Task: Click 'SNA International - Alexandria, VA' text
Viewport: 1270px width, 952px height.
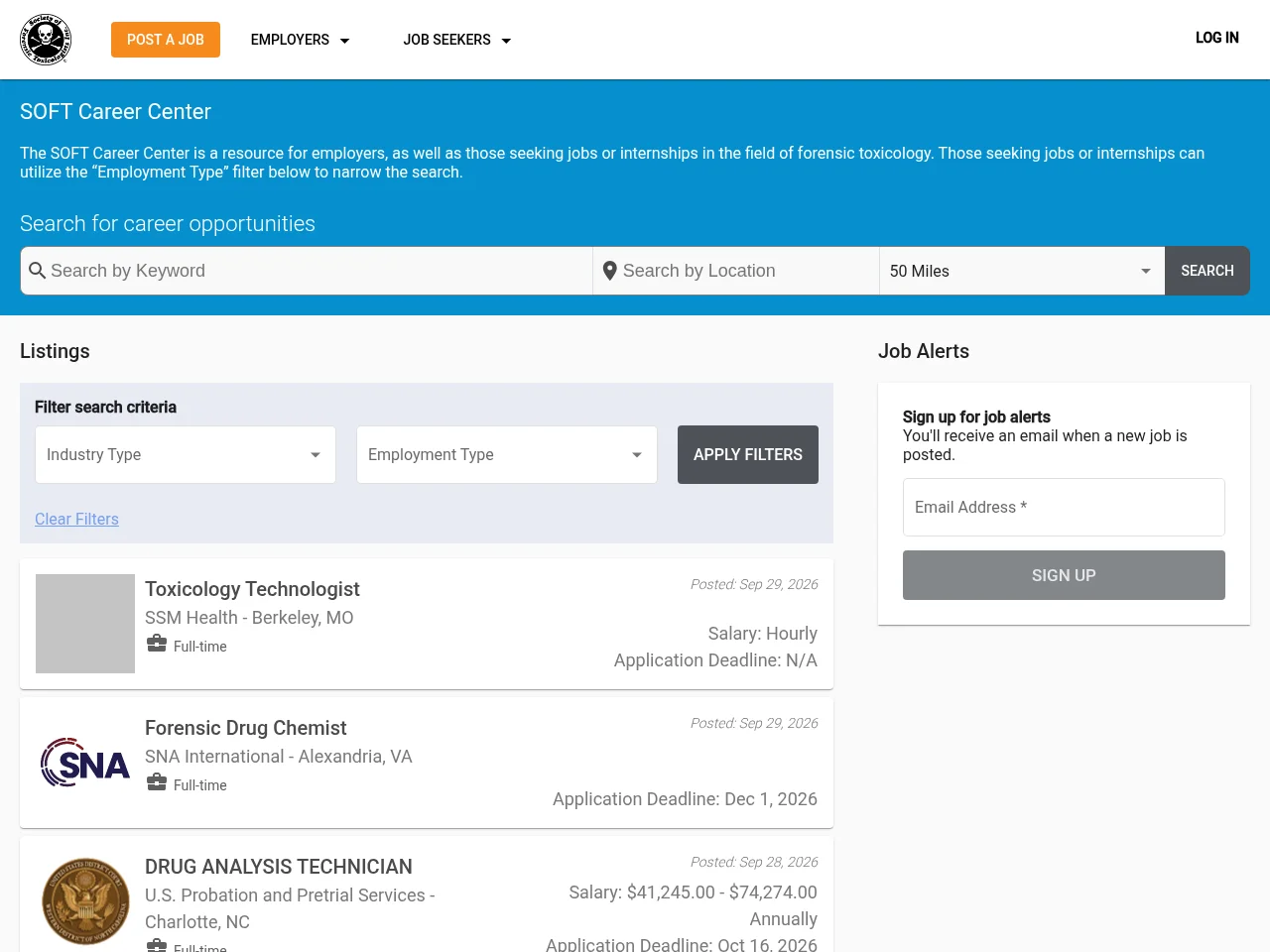Action: click(279, 757)
